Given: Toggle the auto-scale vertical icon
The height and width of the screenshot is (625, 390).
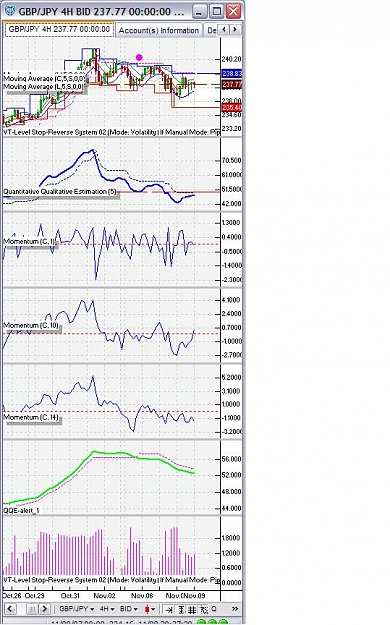Looking at the screenshot, I should point(181,609).
